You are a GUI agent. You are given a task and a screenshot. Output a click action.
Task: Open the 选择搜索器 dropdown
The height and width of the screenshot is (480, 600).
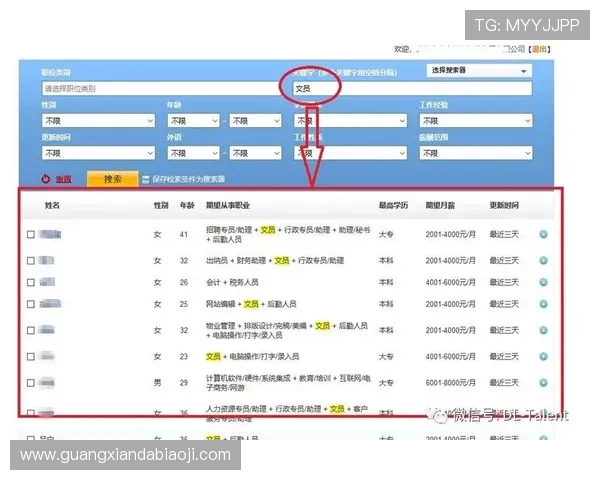(479, 71)
